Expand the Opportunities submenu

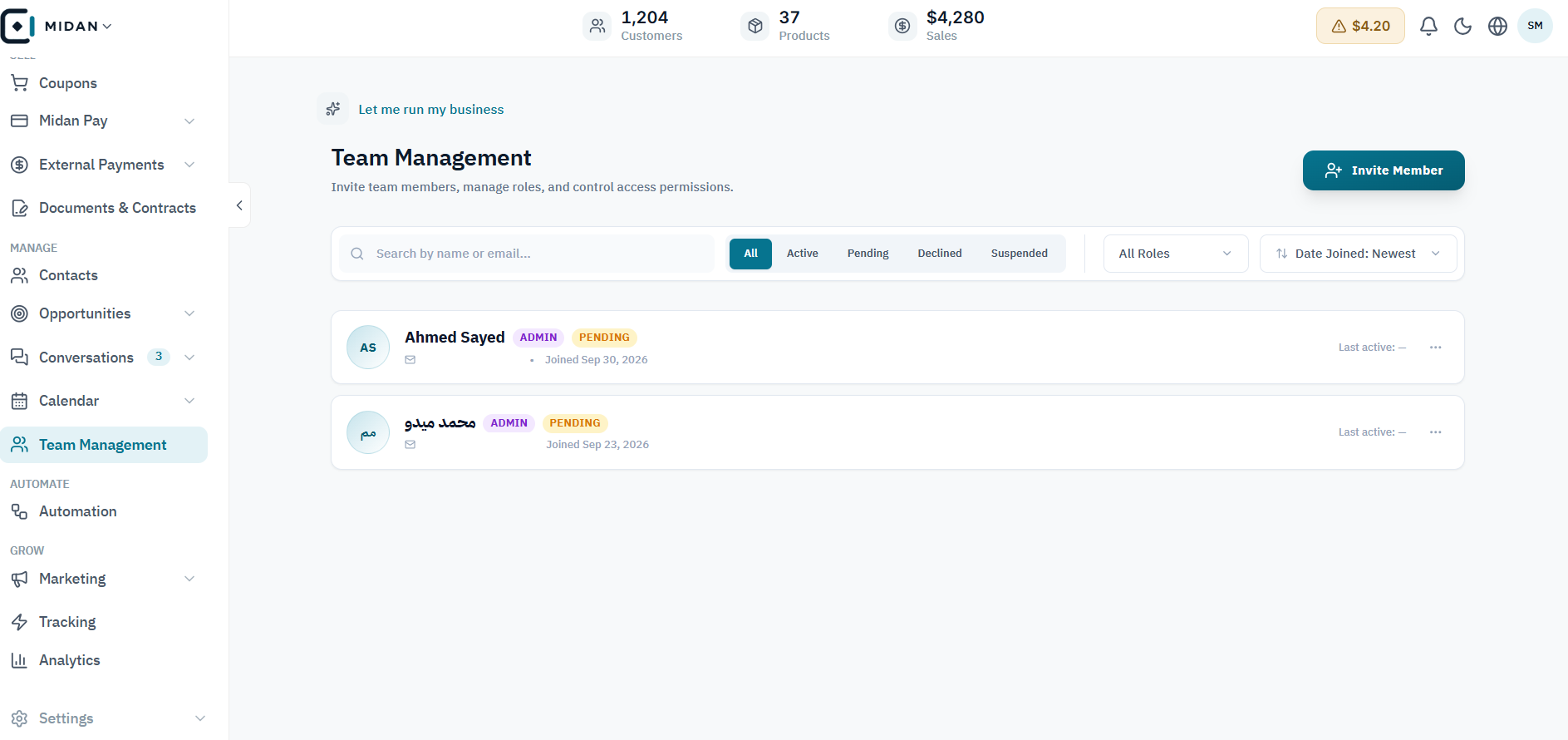(x=189, y=313)
